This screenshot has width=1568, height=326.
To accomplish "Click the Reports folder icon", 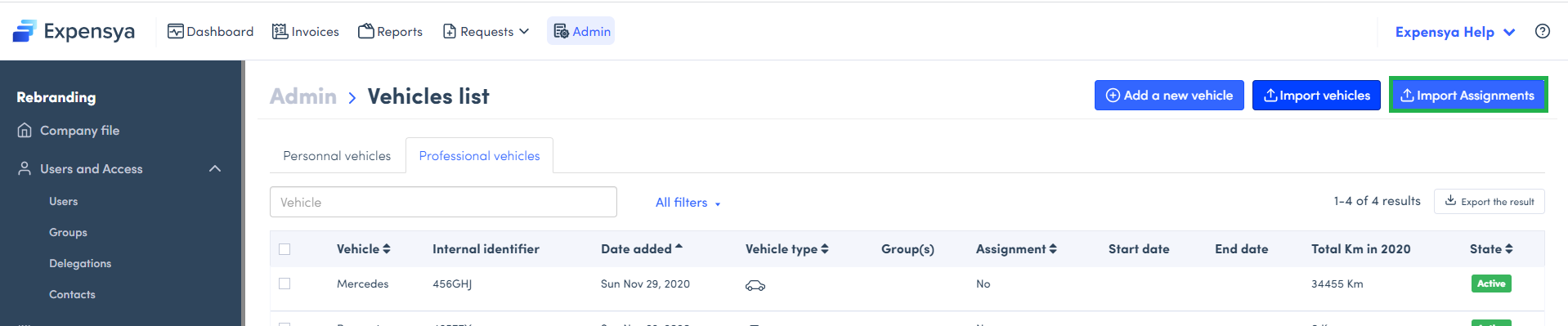I will (x=366, y=31).
